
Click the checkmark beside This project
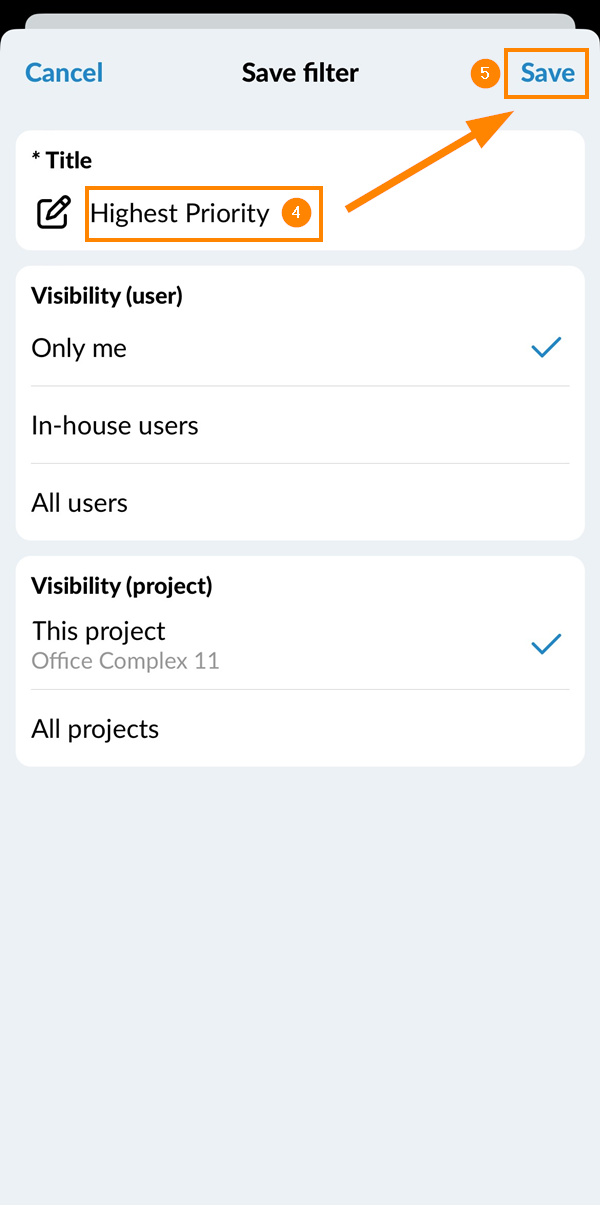click(546, 645)
